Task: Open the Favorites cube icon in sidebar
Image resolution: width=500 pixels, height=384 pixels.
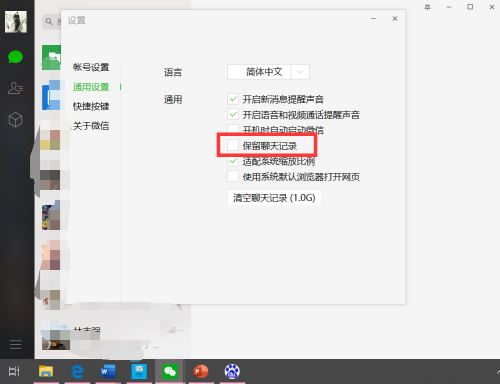Action: click(x=15, y=119)
